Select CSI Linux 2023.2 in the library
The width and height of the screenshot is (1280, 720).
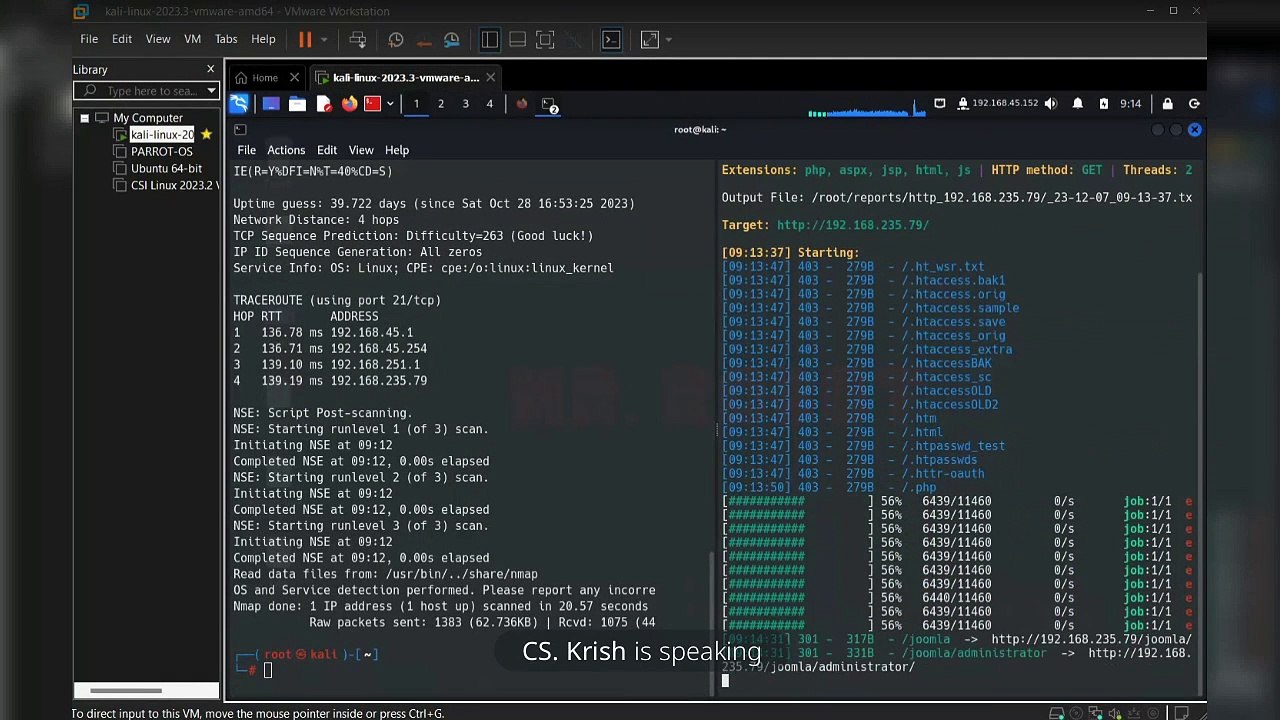click(x=173, y=186)
